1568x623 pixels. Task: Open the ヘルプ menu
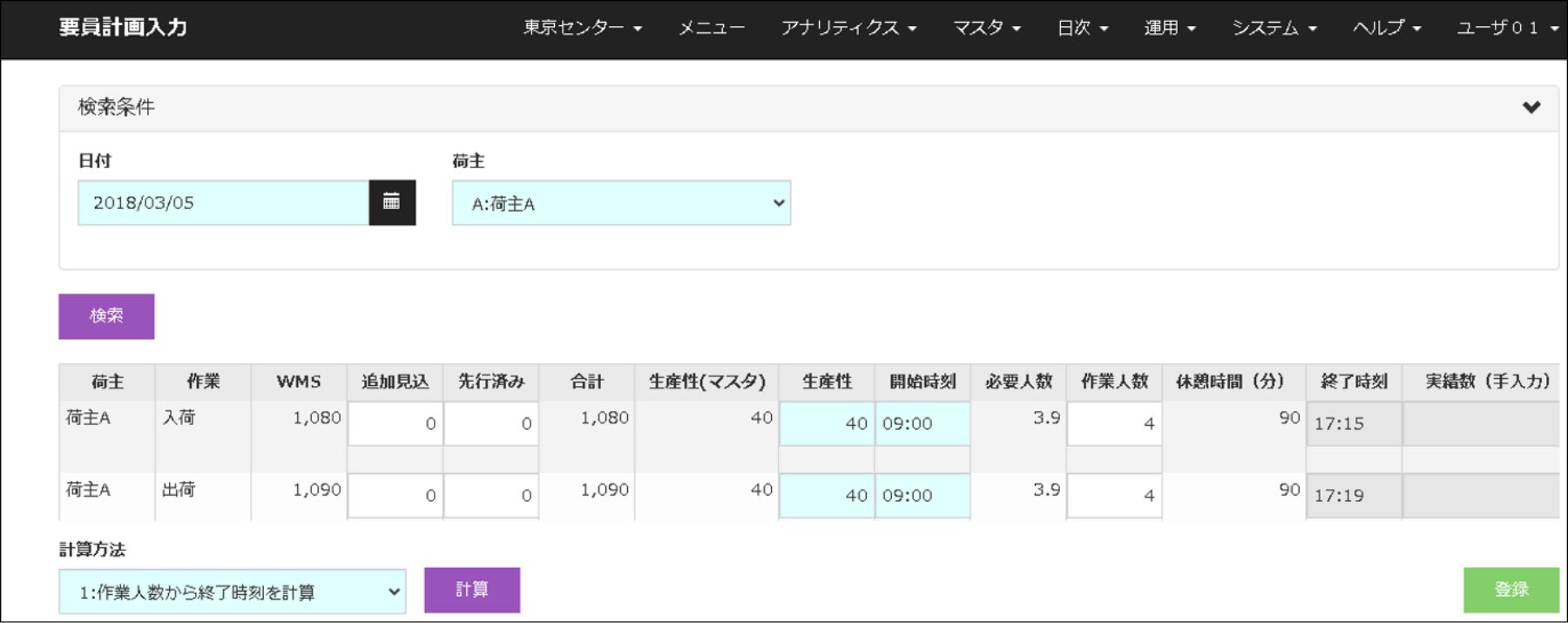(1386, 28)
